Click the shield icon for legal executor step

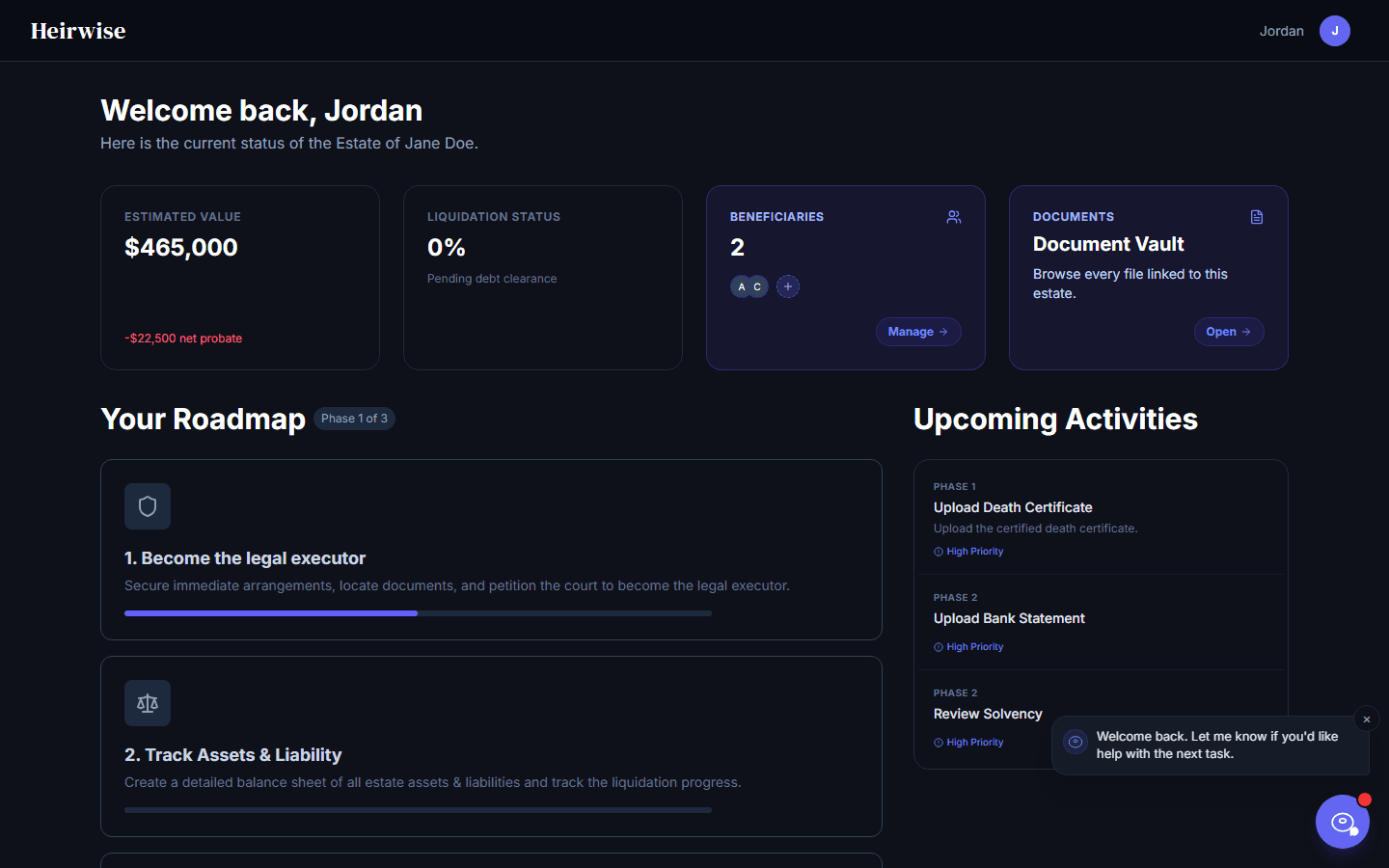tap(148, 506)
